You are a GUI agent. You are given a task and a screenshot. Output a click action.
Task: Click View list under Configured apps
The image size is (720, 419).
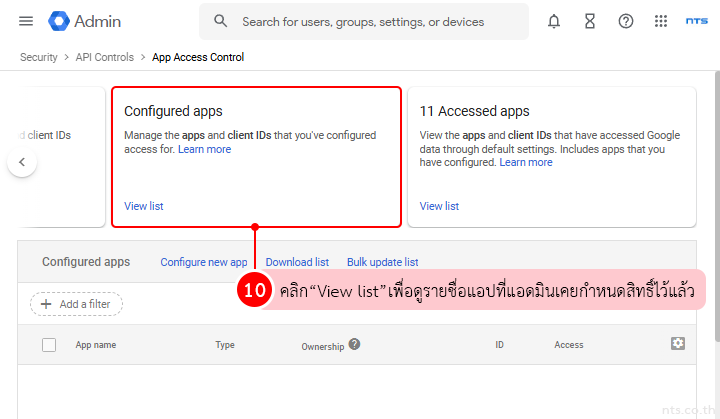click(x=143, y=206)
